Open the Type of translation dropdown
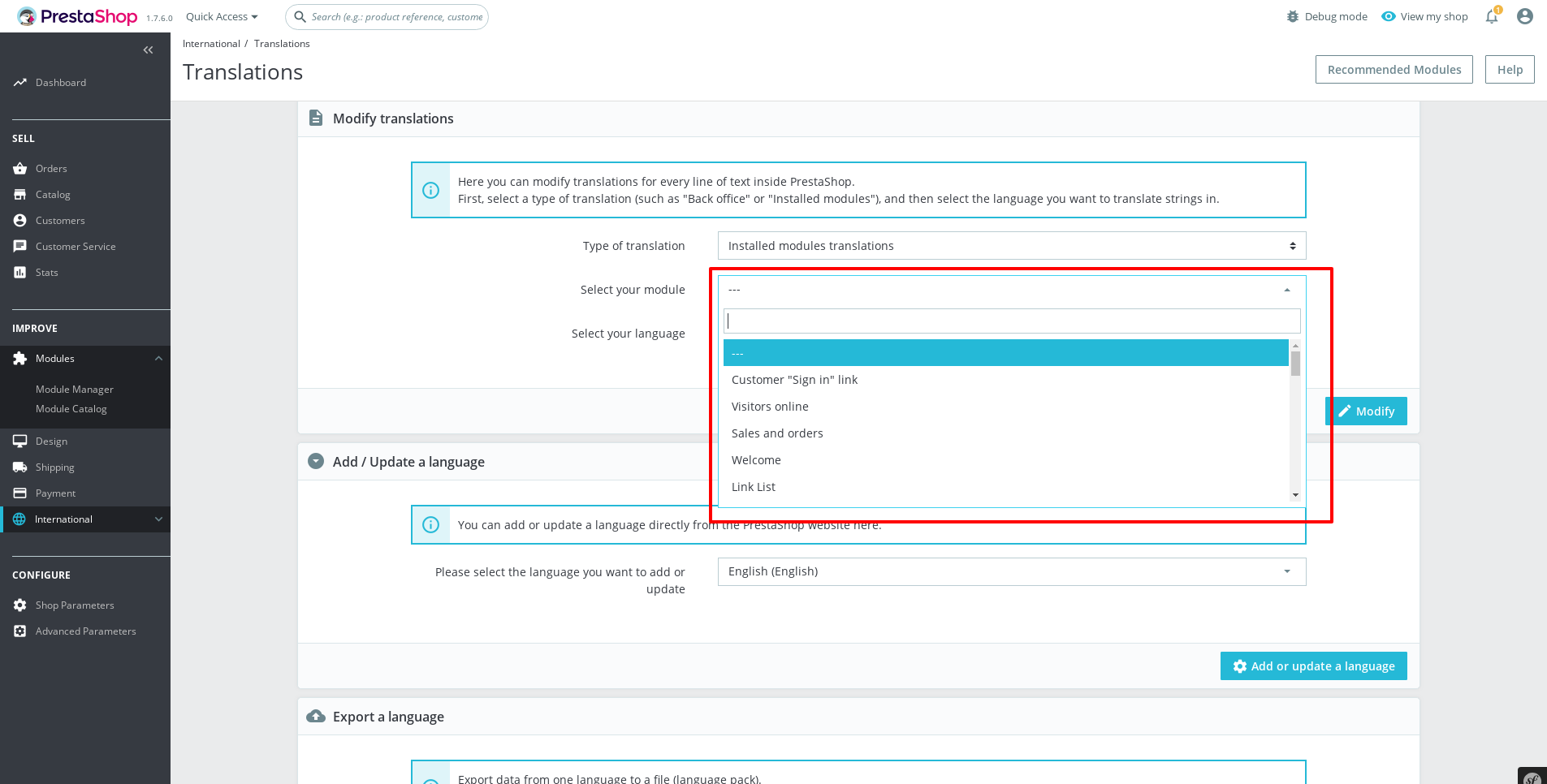The image size is (1547, 784). (1009, 245)
